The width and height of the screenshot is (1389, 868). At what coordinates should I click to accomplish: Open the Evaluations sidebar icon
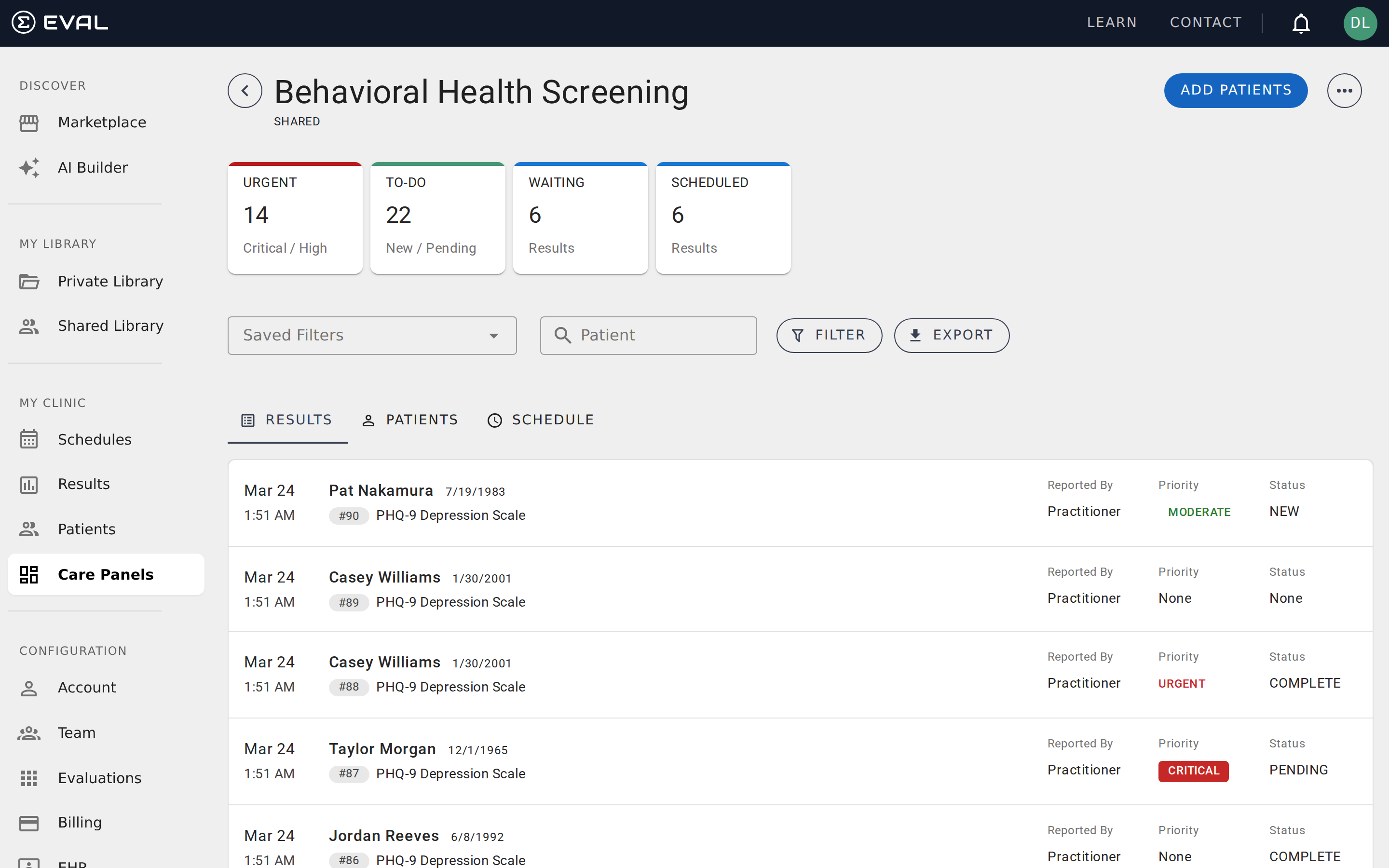click(29, 778)
